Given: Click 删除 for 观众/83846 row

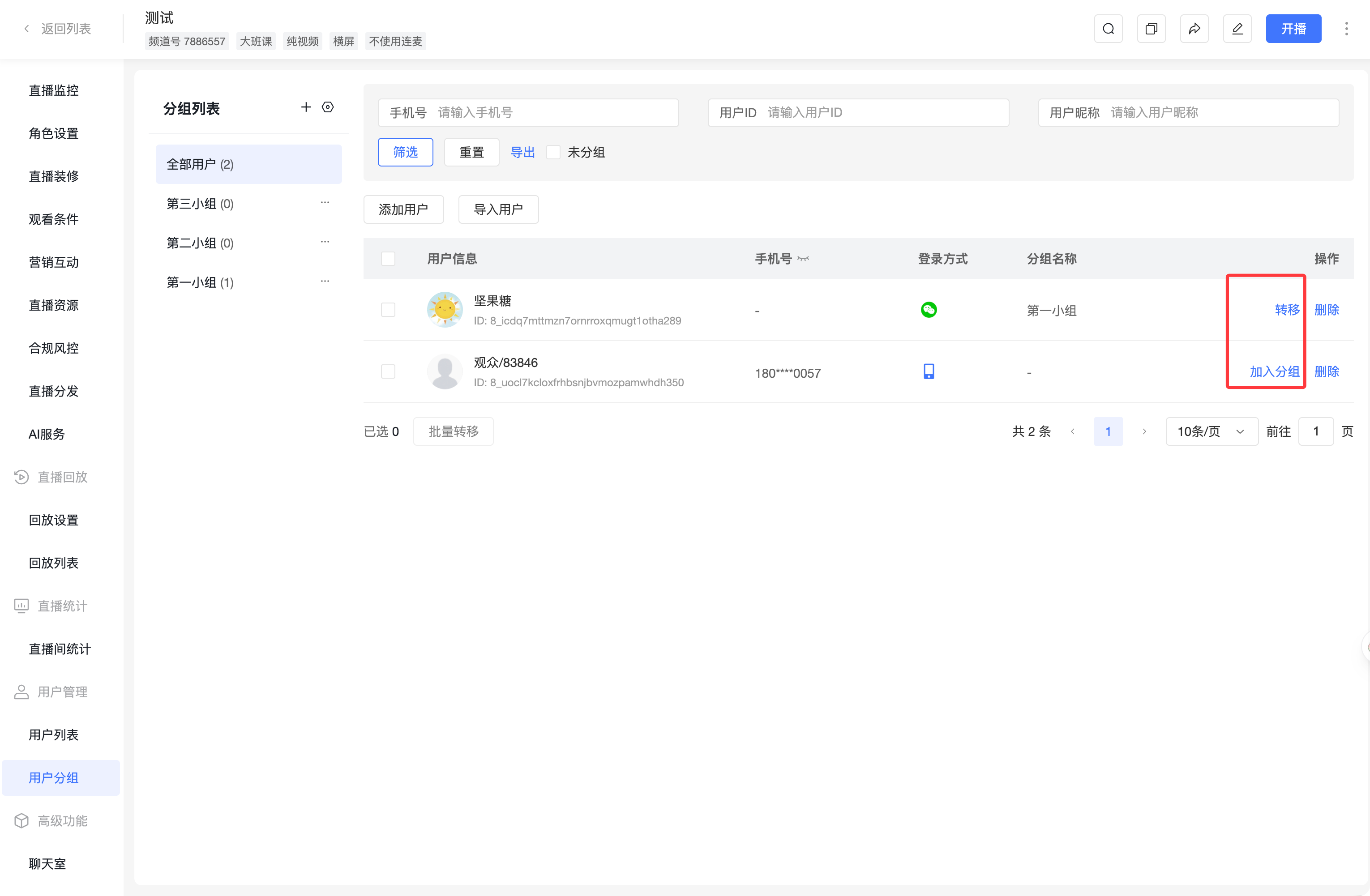Looking at the screenshot, I should click(1327, 371).
